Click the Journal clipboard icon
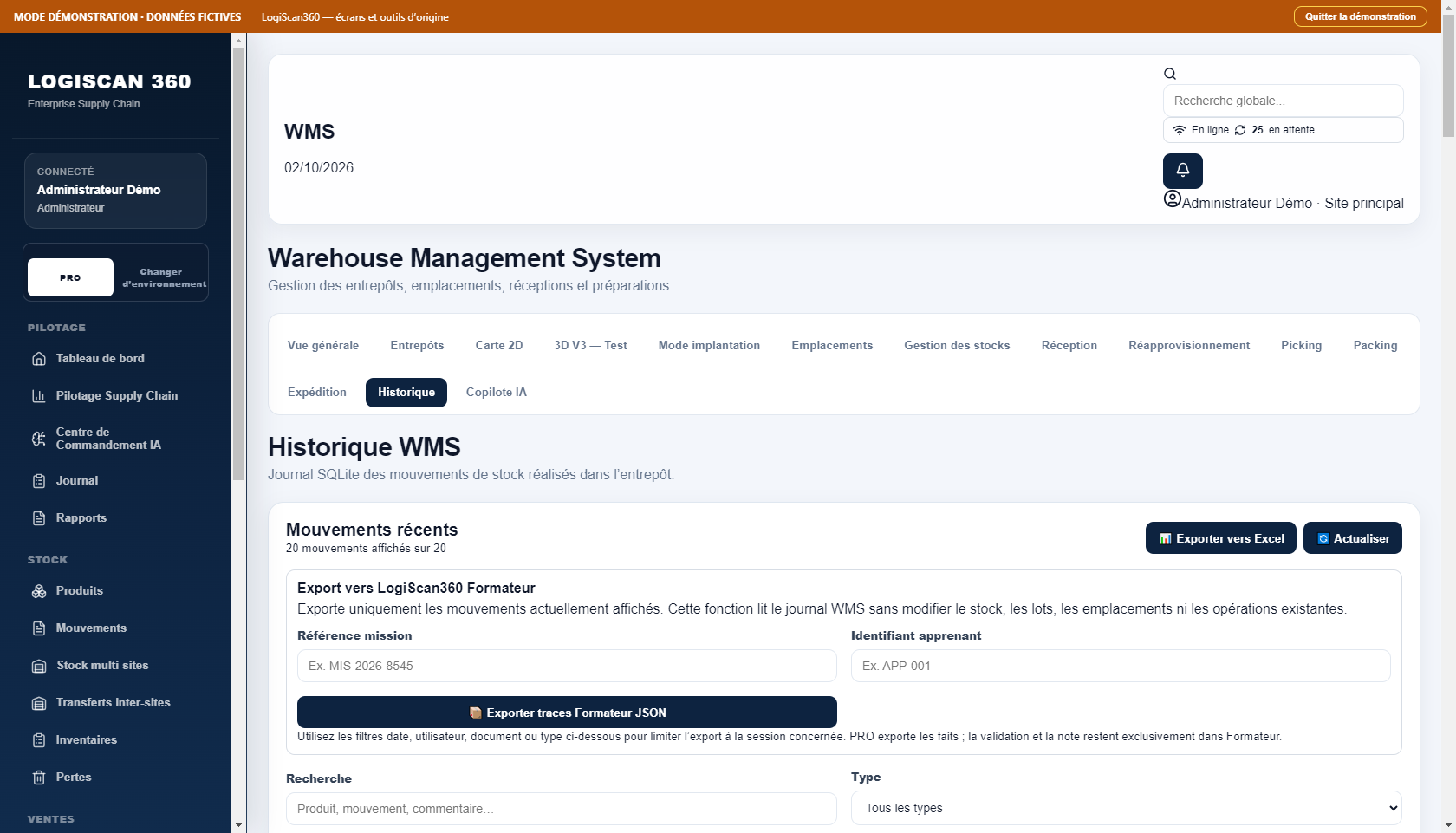The width and height of the screenshot is (1456, 833). [39, 481]
